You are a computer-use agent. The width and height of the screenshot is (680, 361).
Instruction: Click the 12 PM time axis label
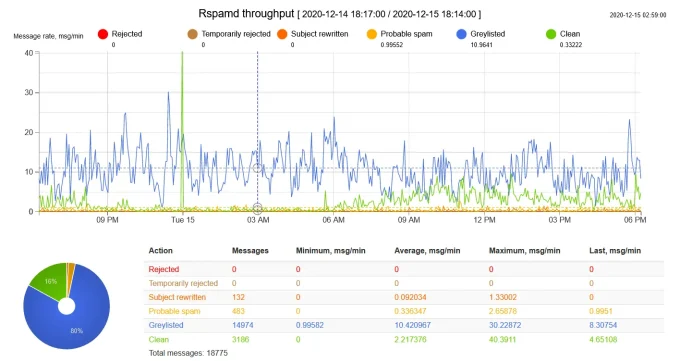484,220
